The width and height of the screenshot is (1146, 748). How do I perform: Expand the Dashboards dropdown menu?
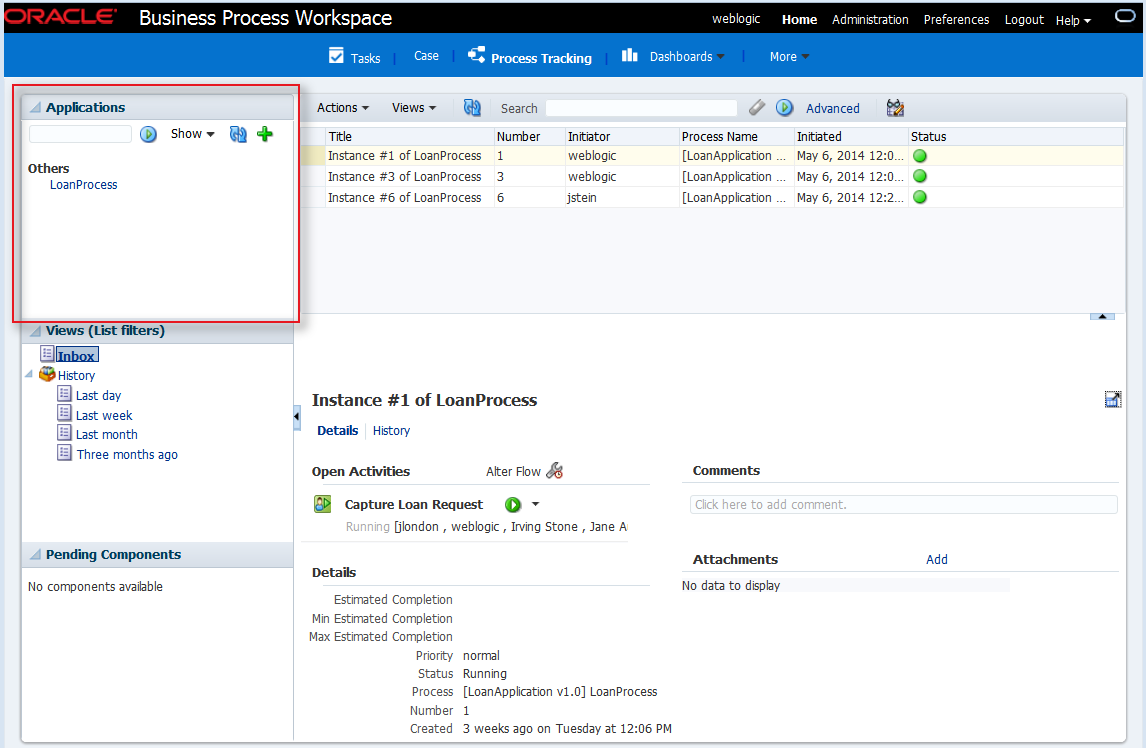point(686,57)
